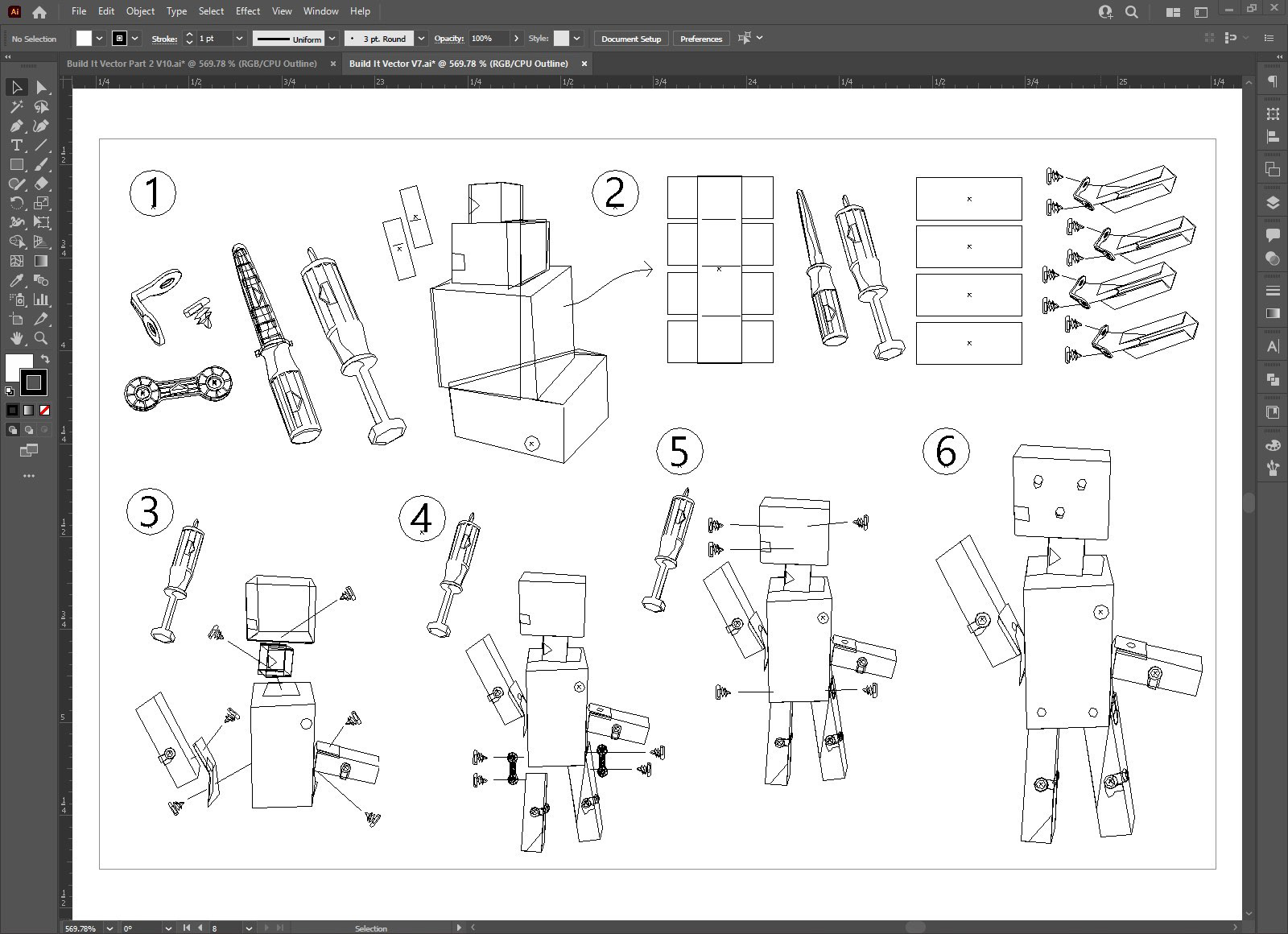Viewport: 1288px width, 934px height.
Task: Switch to Build It Vector V7.ai tab
Action: pos(459,64)
